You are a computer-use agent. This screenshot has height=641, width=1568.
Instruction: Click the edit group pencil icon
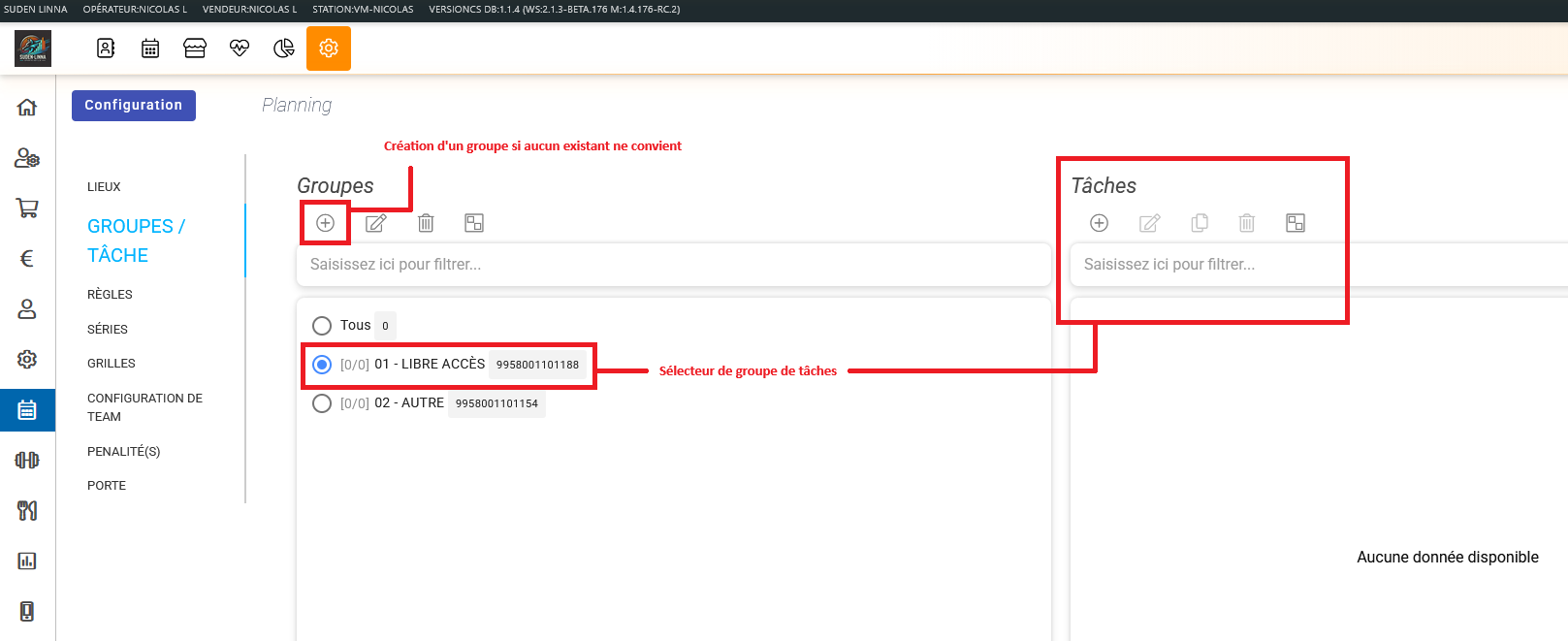(x=376, y=223)
